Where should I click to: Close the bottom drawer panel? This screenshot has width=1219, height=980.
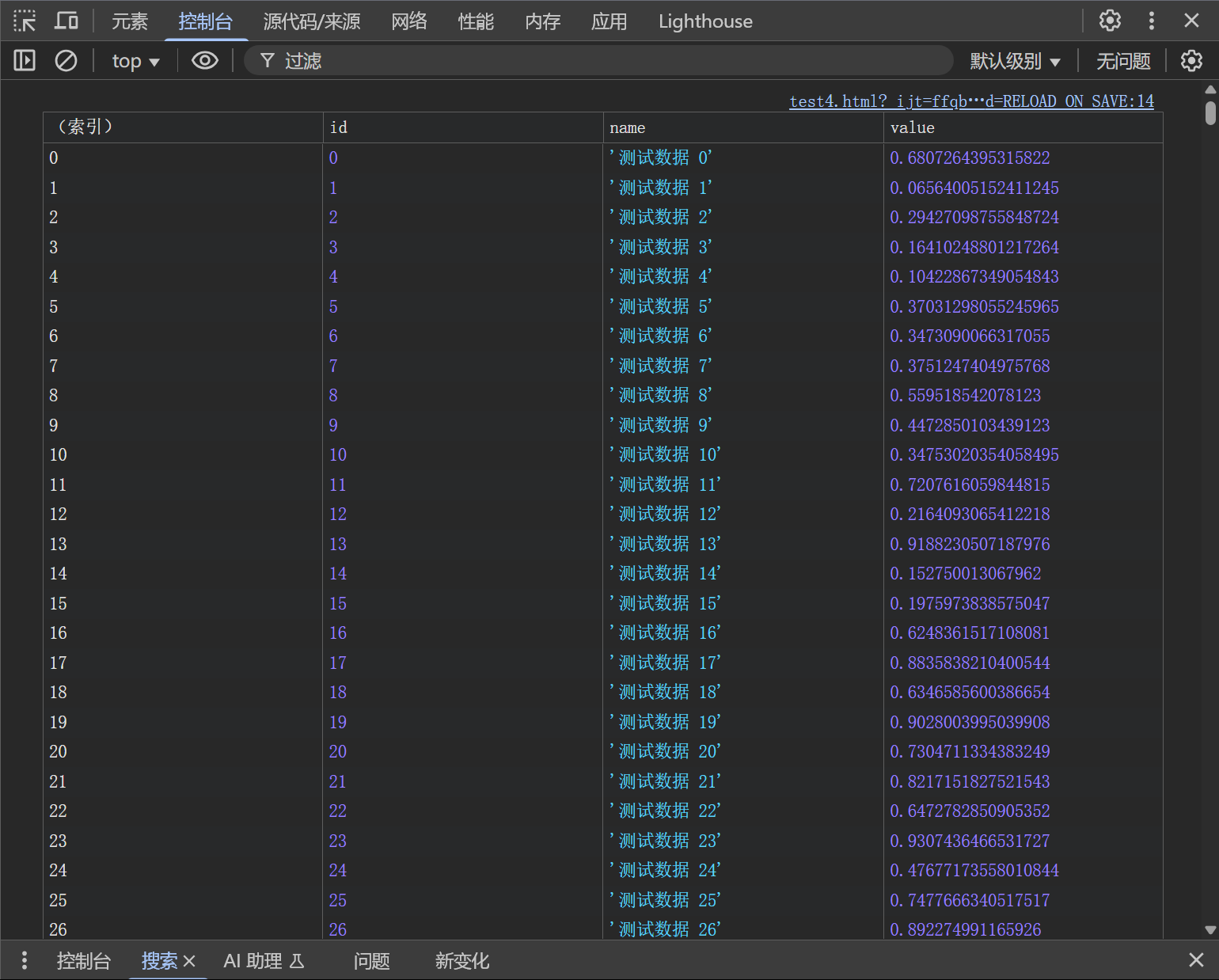pyautogui.click(x=1196, y=960)
